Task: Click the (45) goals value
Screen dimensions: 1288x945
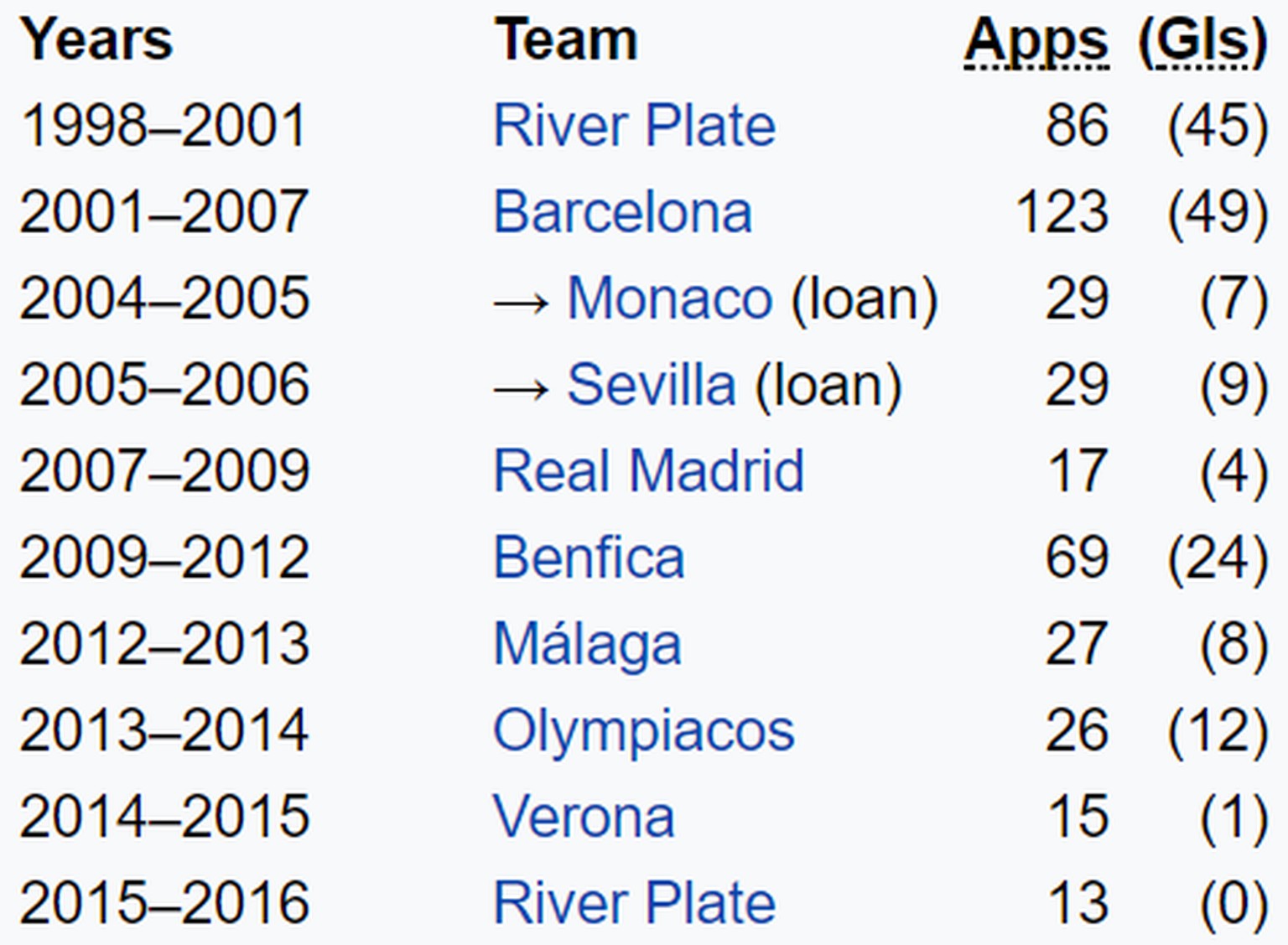Action: (x=1218, y=126)
